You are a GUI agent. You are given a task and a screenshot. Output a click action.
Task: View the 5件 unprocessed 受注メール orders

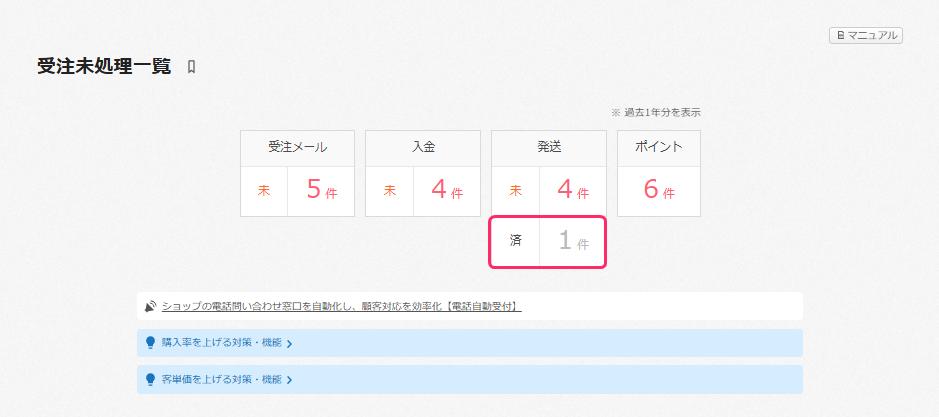click(x=322, y=191)
